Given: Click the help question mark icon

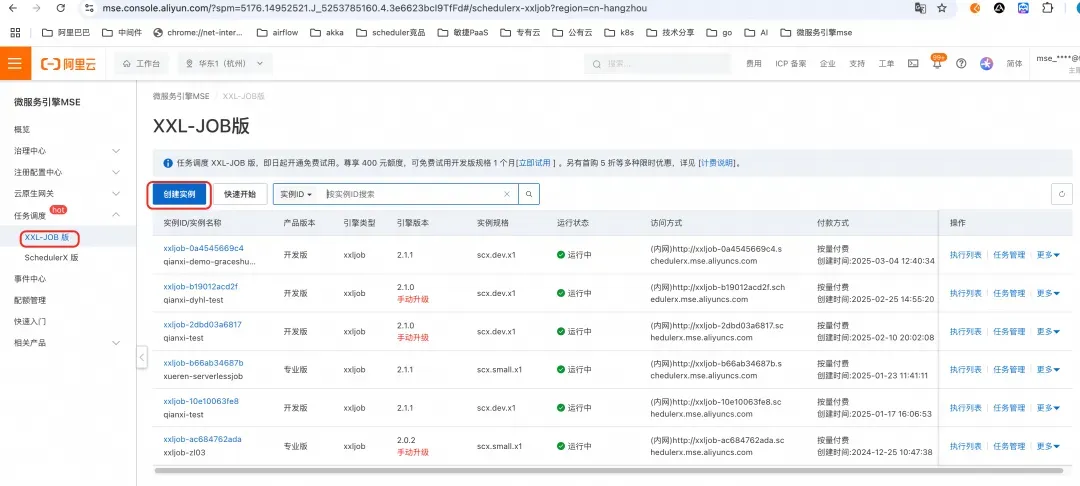Looking at the screenshot, I should click(x=961, y=63).
